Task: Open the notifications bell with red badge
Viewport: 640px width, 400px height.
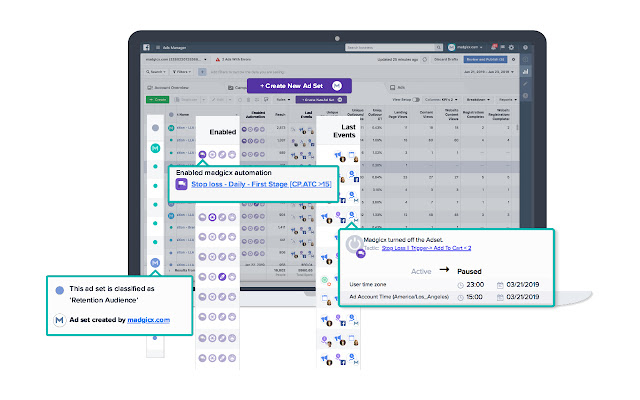Action: tap(493, 47)
